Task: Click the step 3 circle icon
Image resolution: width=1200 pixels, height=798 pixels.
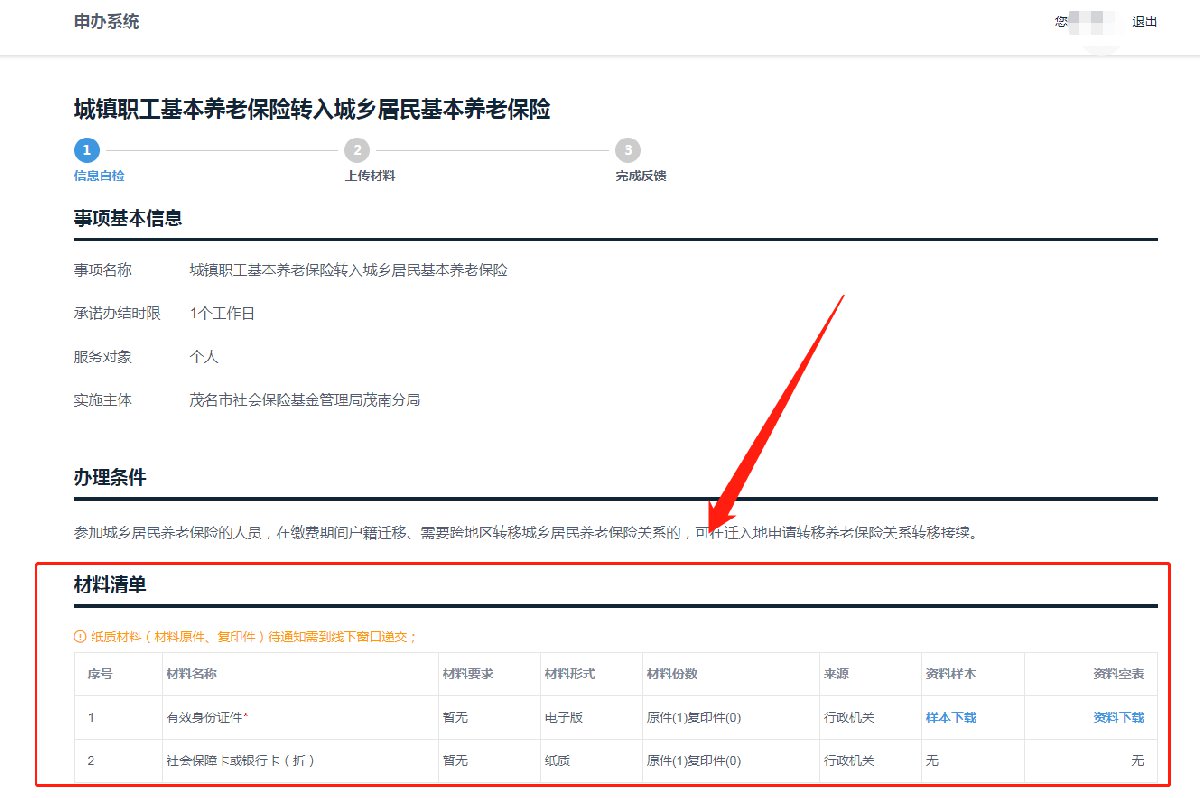Action: (x=627, y=150)
